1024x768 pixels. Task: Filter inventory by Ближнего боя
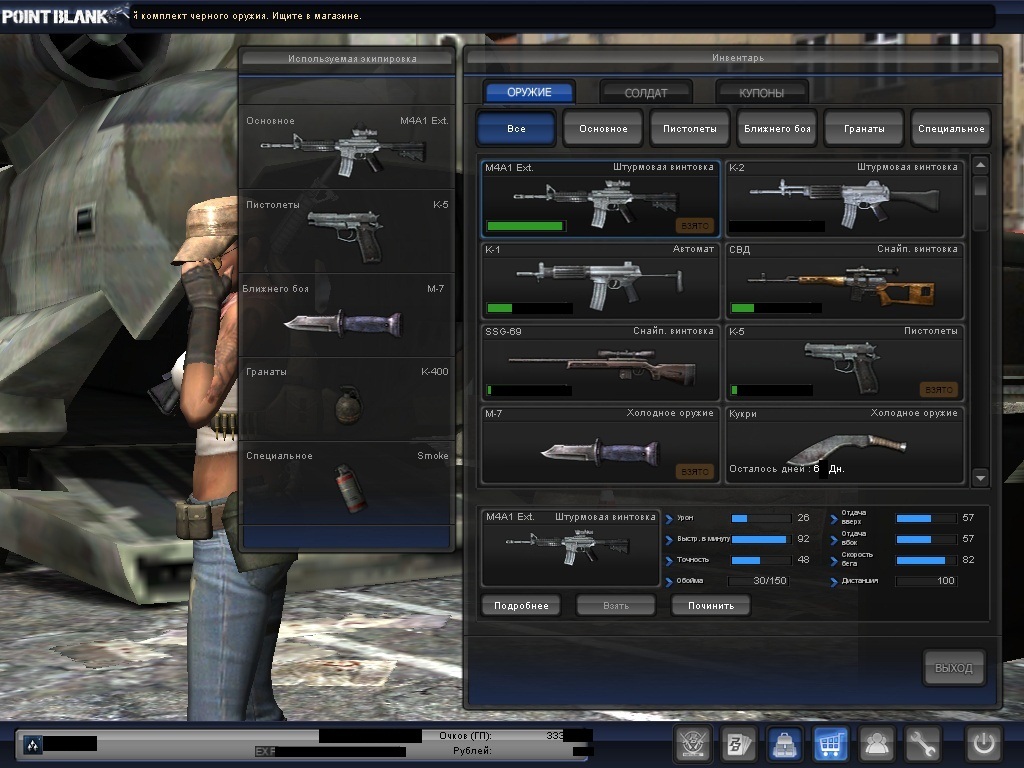(777, 128)
